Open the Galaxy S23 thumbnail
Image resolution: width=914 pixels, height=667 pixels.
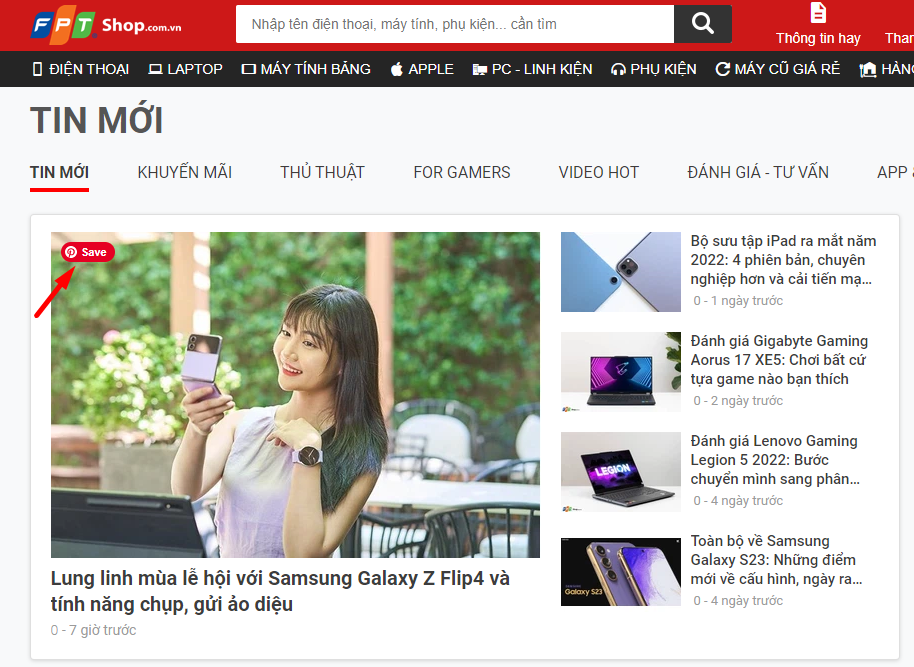[x=621, y=572]
